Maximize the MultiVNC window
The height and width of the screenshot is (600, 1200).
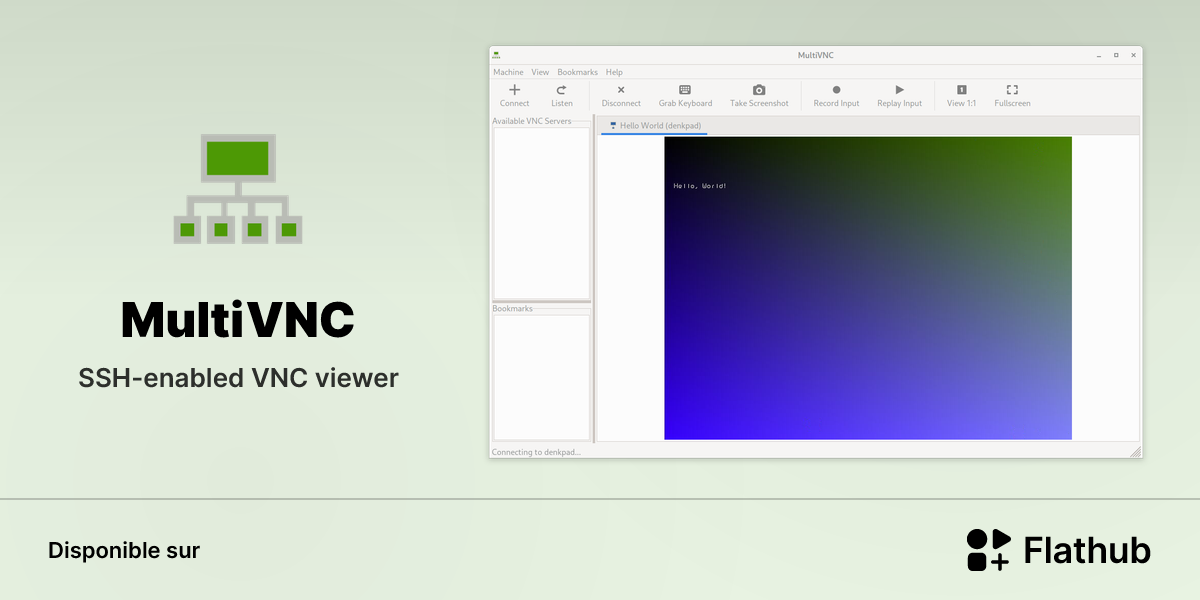pos(1116,55)
